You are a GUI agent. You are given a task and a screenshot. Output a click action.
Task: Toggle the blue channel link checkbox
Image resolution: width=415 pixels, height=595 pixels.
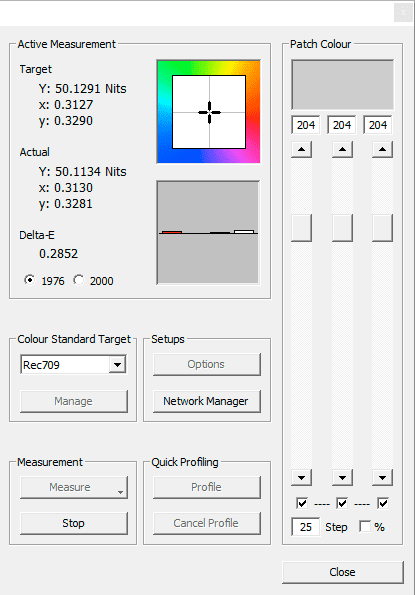pos(383,503)
